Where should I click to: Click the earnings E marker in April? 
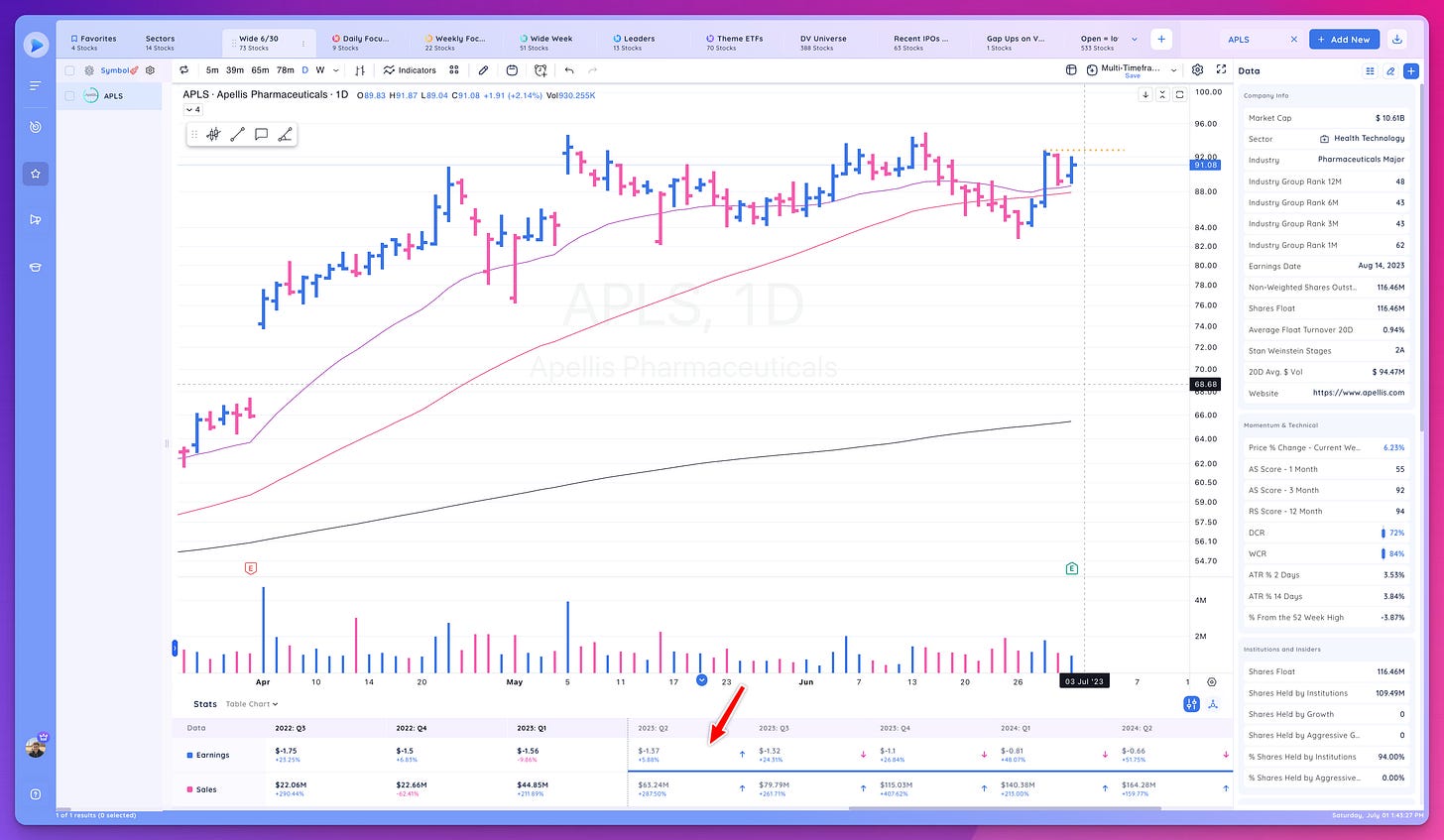tap(250, 568)
